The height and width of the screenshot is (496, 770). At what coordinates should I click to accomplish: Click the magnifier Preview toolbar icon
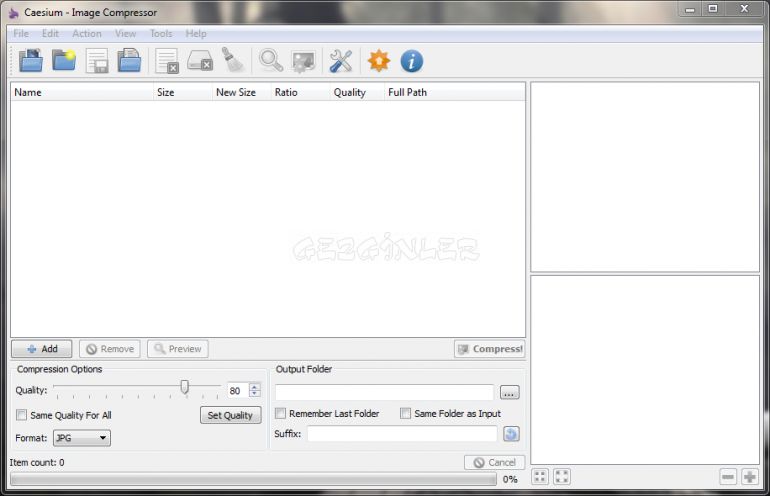pos(271,61)
